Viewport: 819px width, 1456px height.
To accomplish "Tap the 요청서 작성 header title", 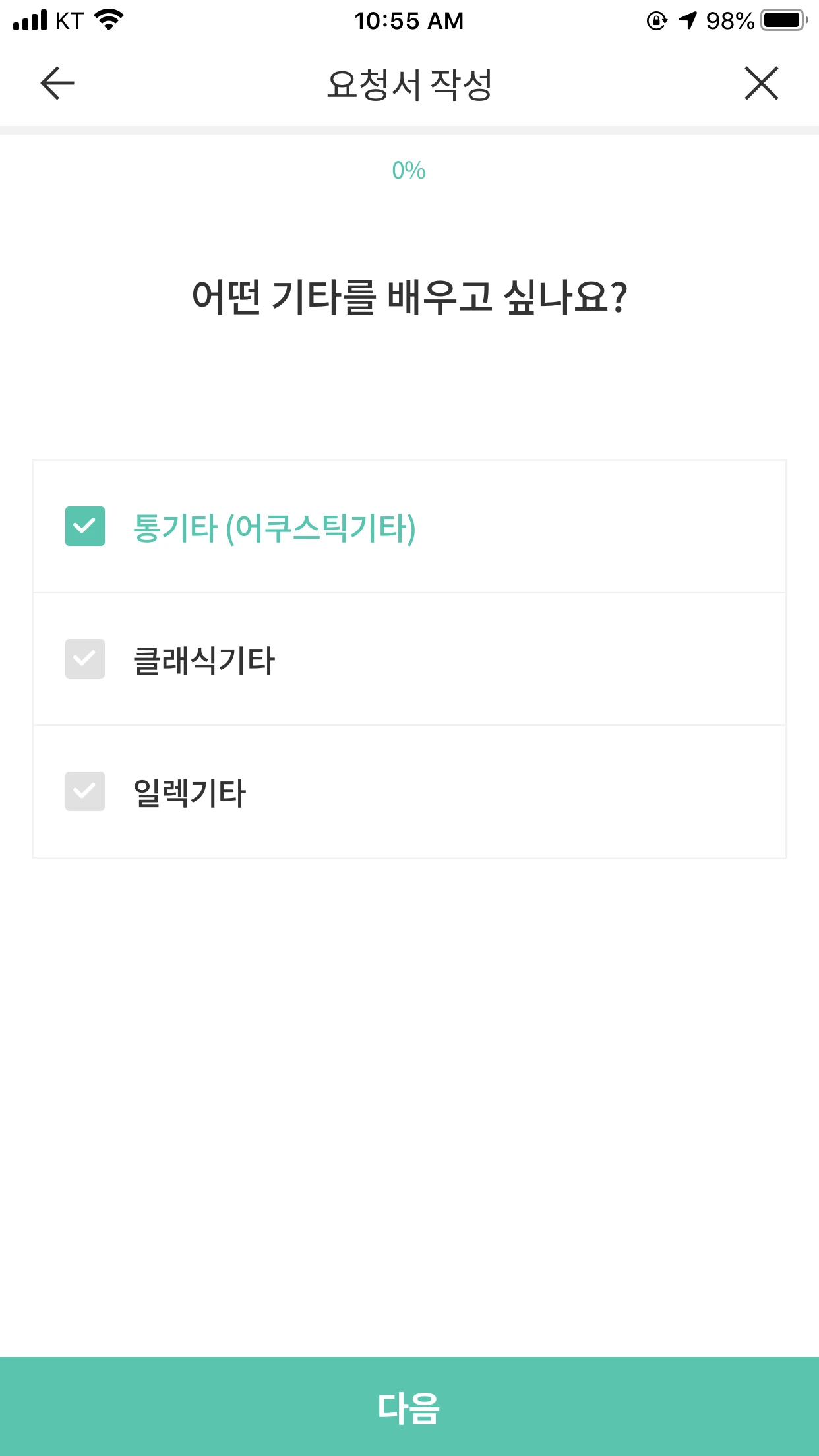I will pyautogui.click(x=409, y=84).
